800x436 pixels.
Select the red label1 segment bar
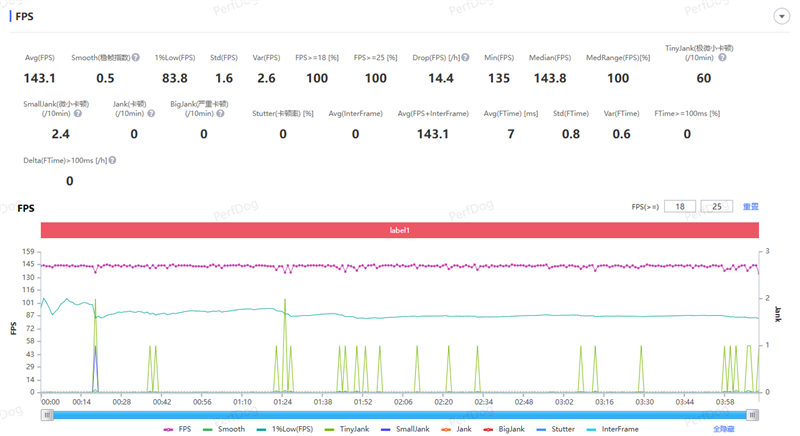pyautogui.click(x=399, y=230)
